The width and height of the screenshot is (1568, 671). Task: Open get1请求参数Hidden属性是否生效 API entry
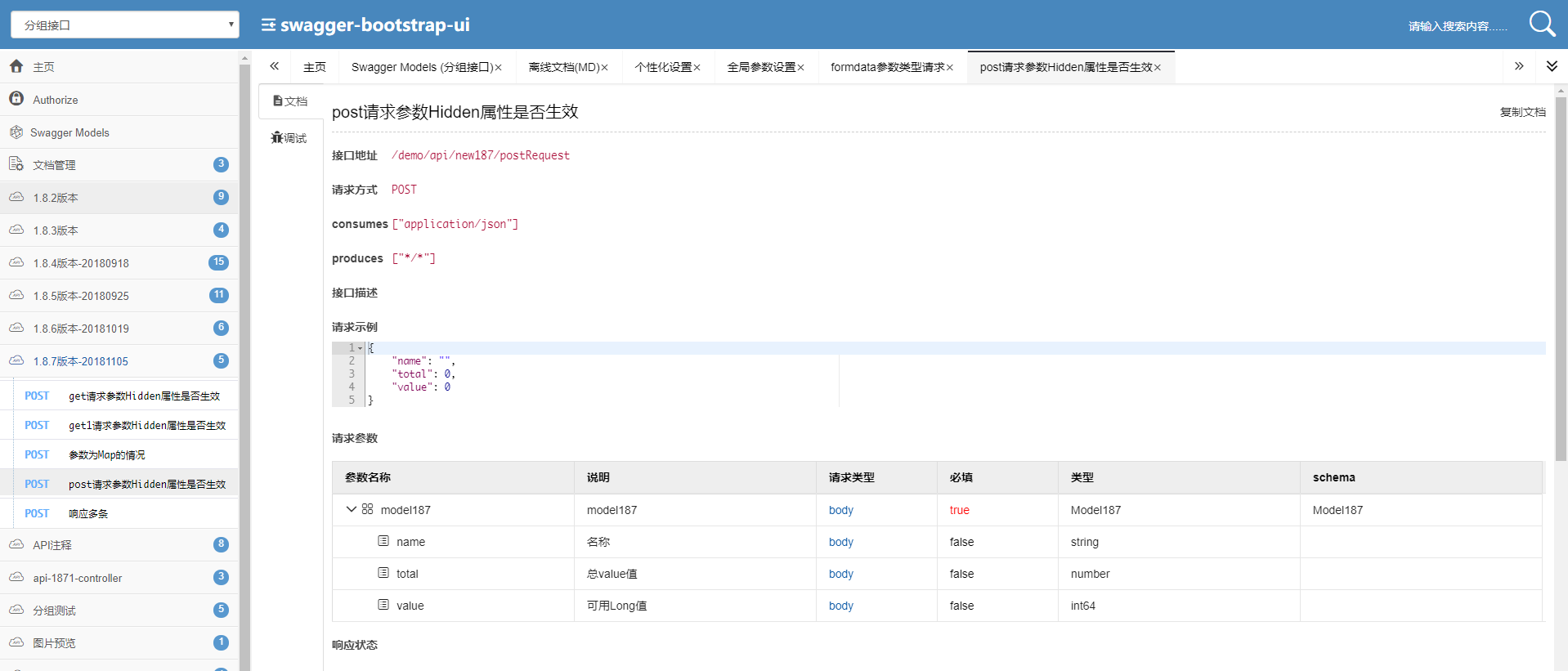pos(127,425)
